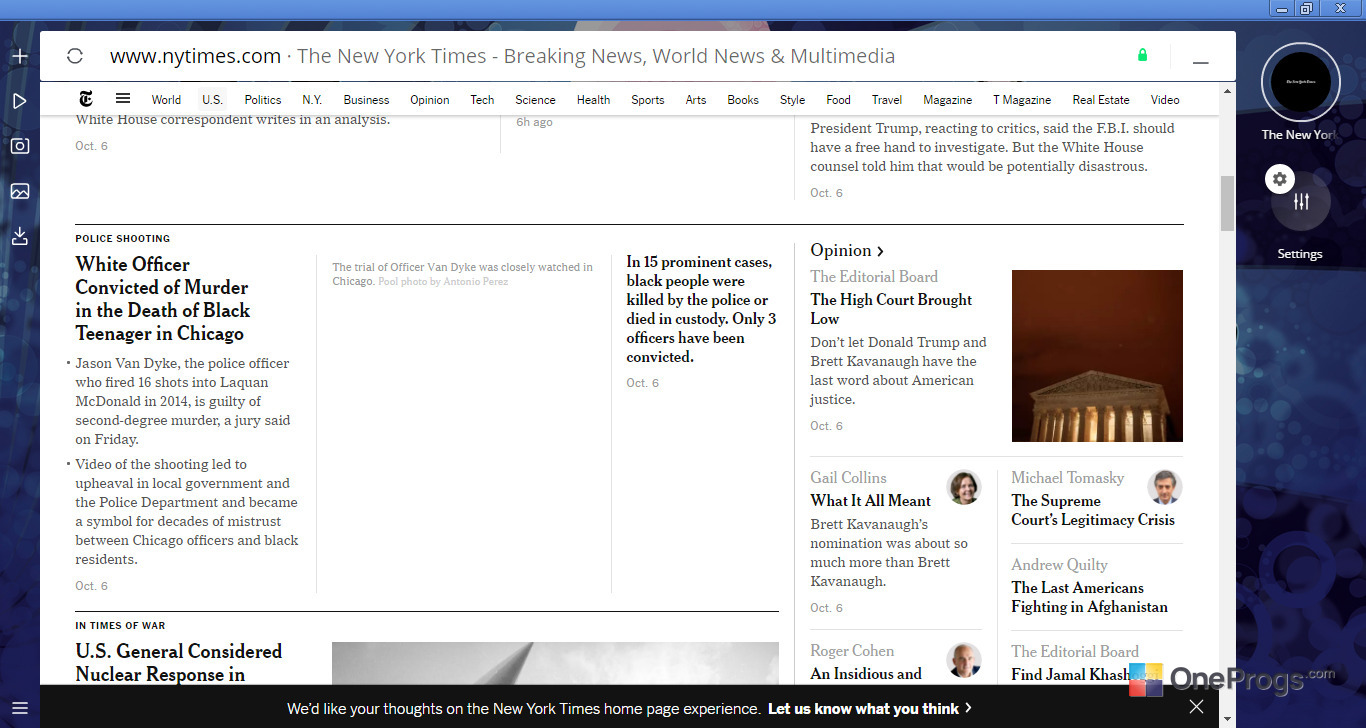Take a screenshot with camera icon
The width and height of the screenshot is (1366, 728).
19,146
